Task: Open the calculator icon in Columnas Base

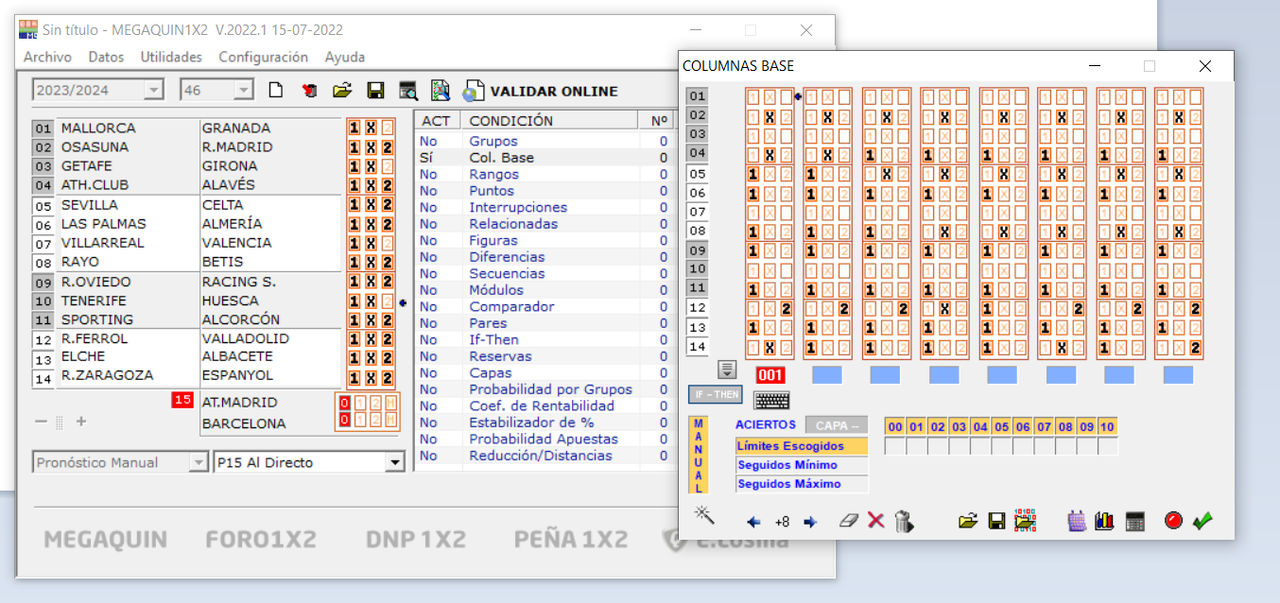Action: [1134, 521]
